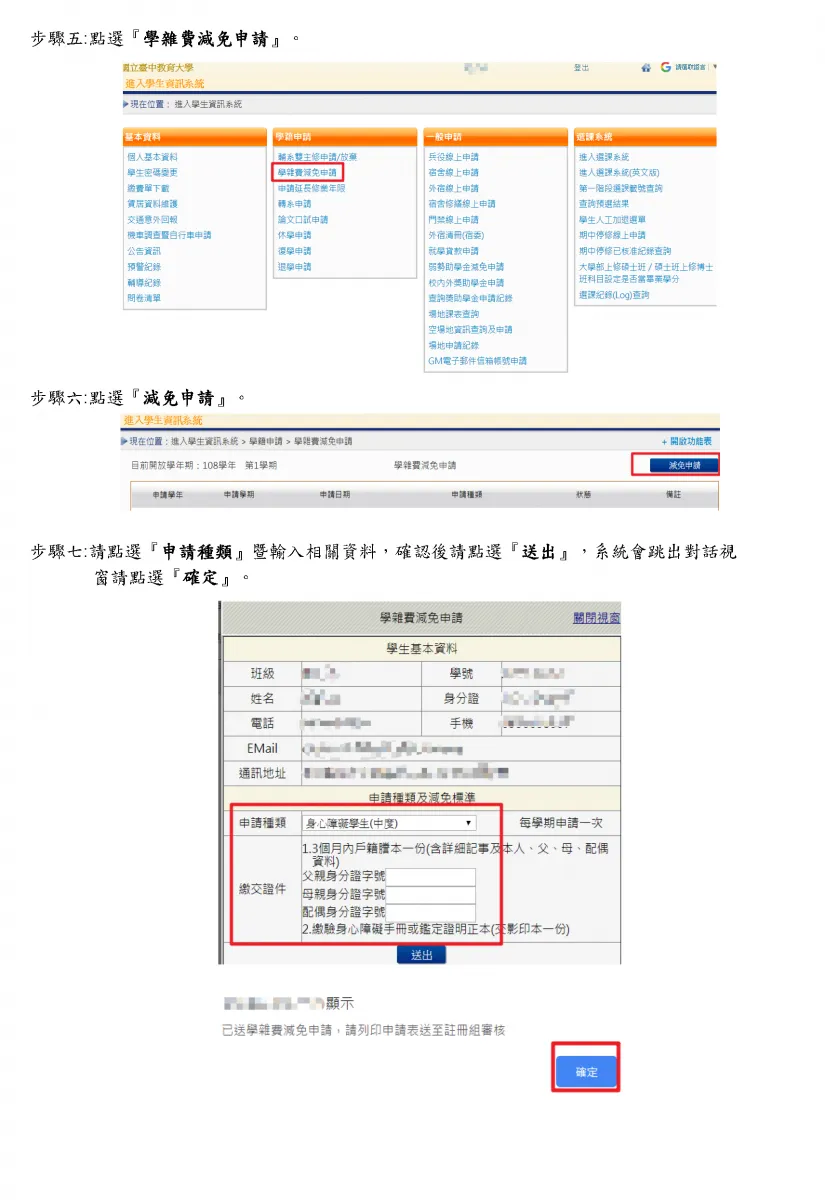The height and width of the screenshot is (1200, 825).
Task: Select 兵役線上申請 in 一般申請 menu
Action: point(453,157)
